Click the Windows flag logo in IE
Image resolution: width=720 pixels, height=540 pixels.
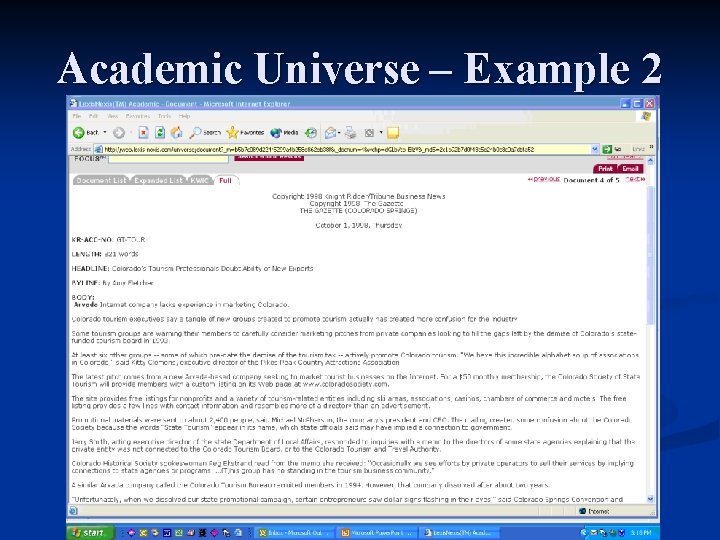[646, 116]
